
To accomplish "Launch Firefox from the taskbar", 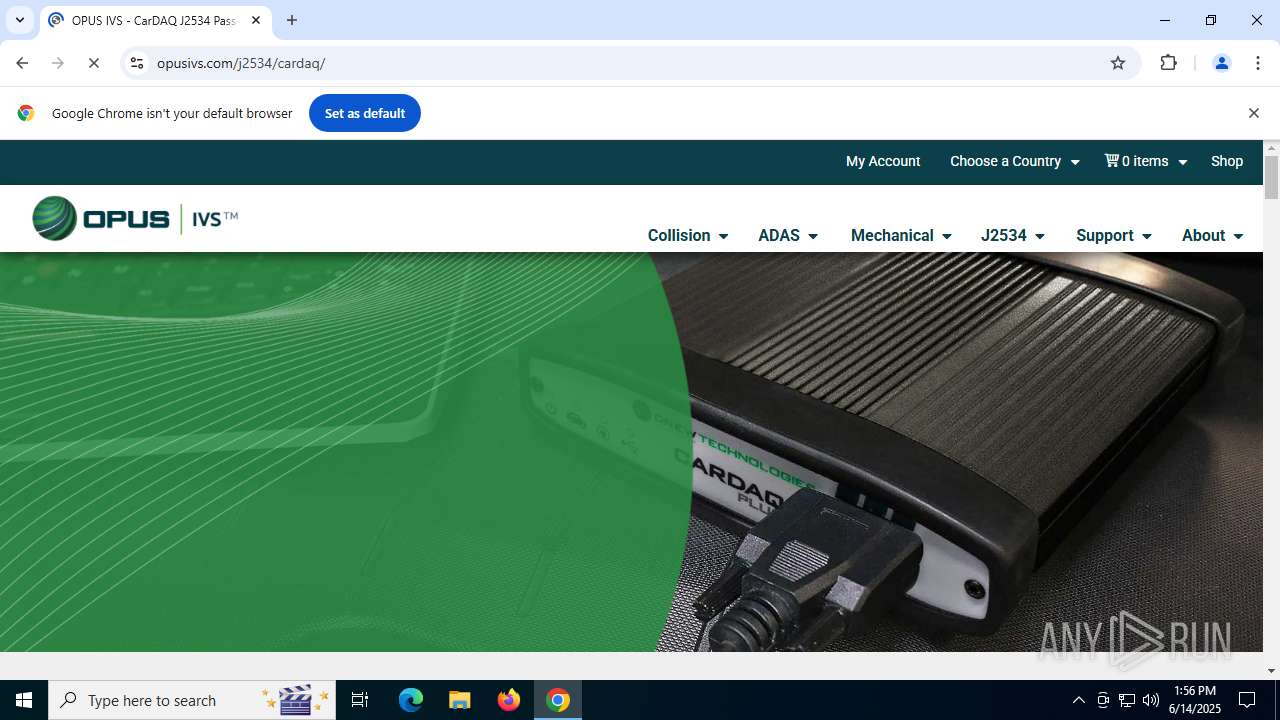I will (x=509, y=700).
